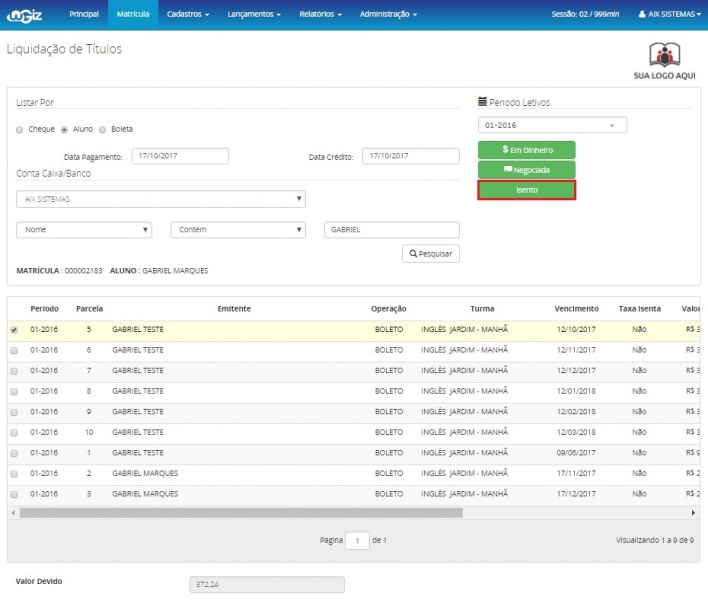Select the Boleta radio option
The image size is (708, 600).
point(102,129)
